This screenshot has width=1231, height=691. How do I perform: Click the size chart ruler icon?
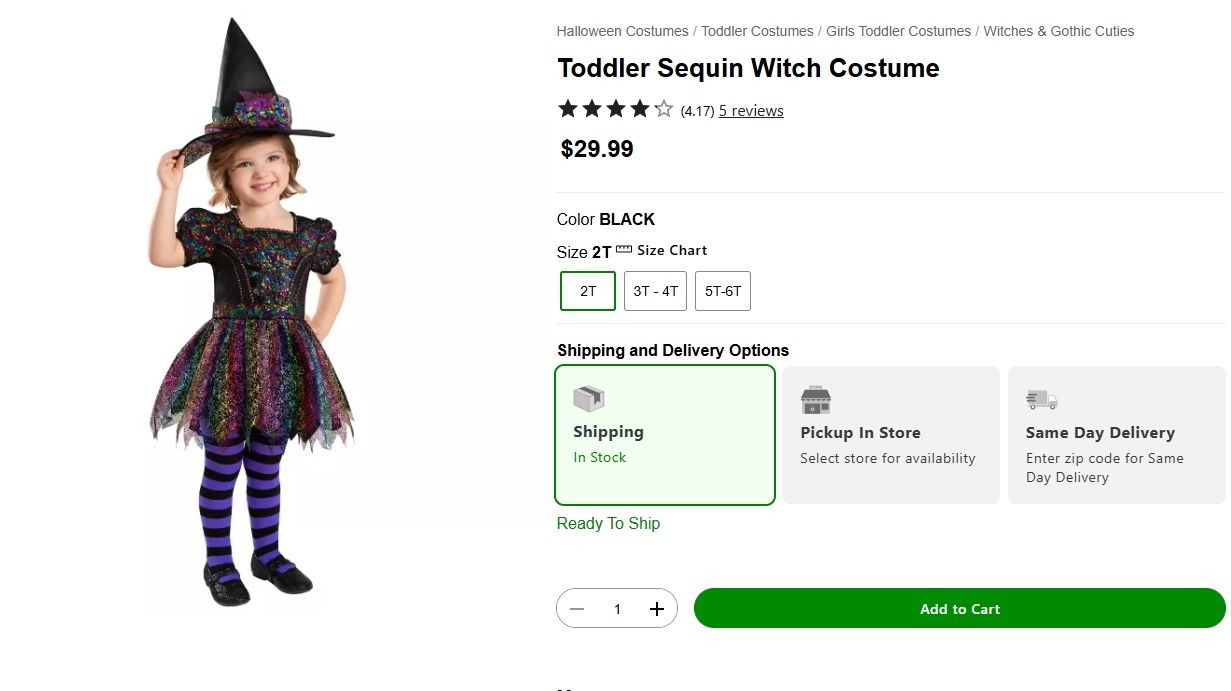coord(624,250)
